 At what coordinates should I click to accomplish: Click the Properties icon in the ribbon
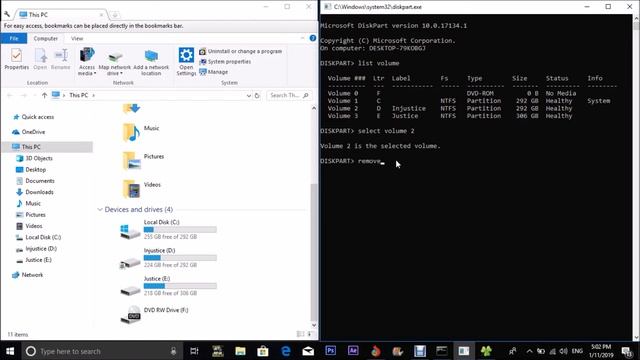pyautogui.click(x=17, y=59)
